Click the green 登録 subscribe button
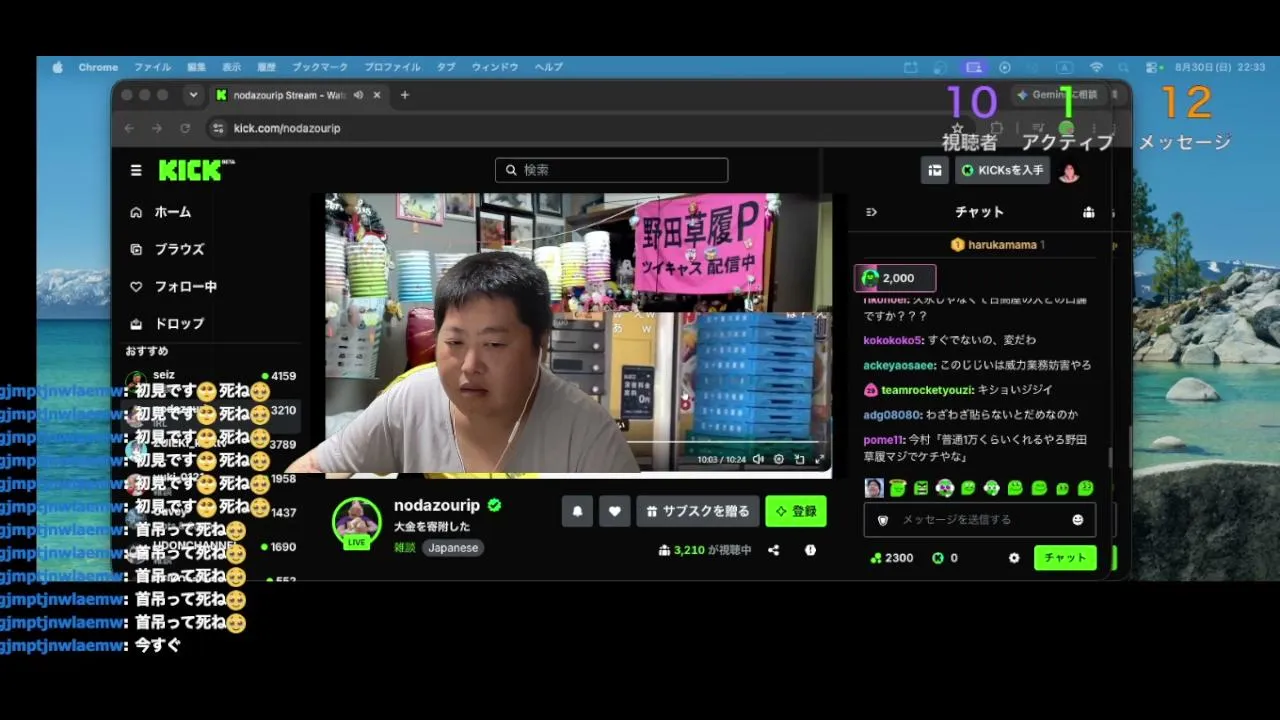The width and height of the screenshot is (1280, 720). [796, 511]
